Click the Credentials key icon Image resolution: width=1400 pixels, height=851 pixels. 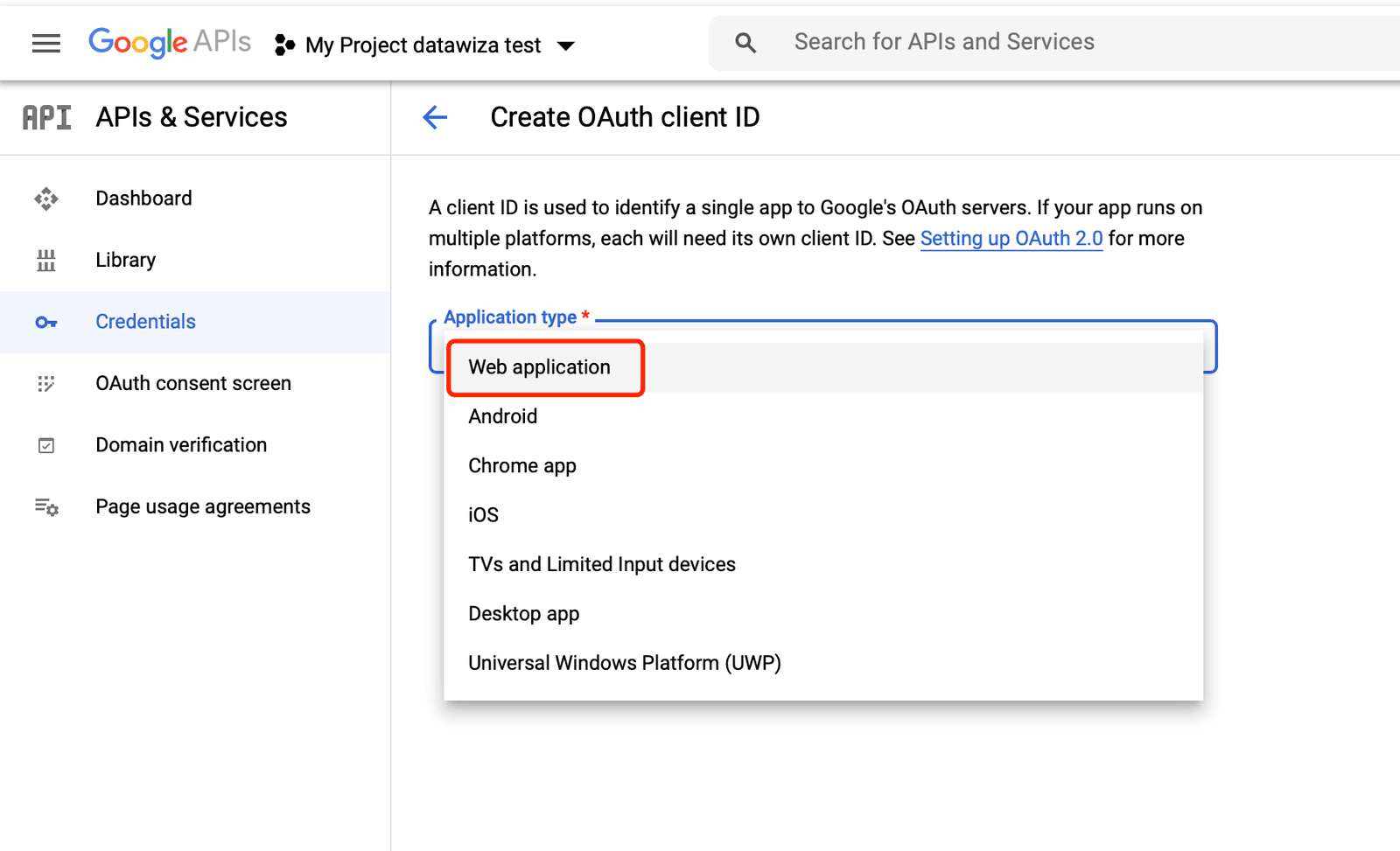46,322
